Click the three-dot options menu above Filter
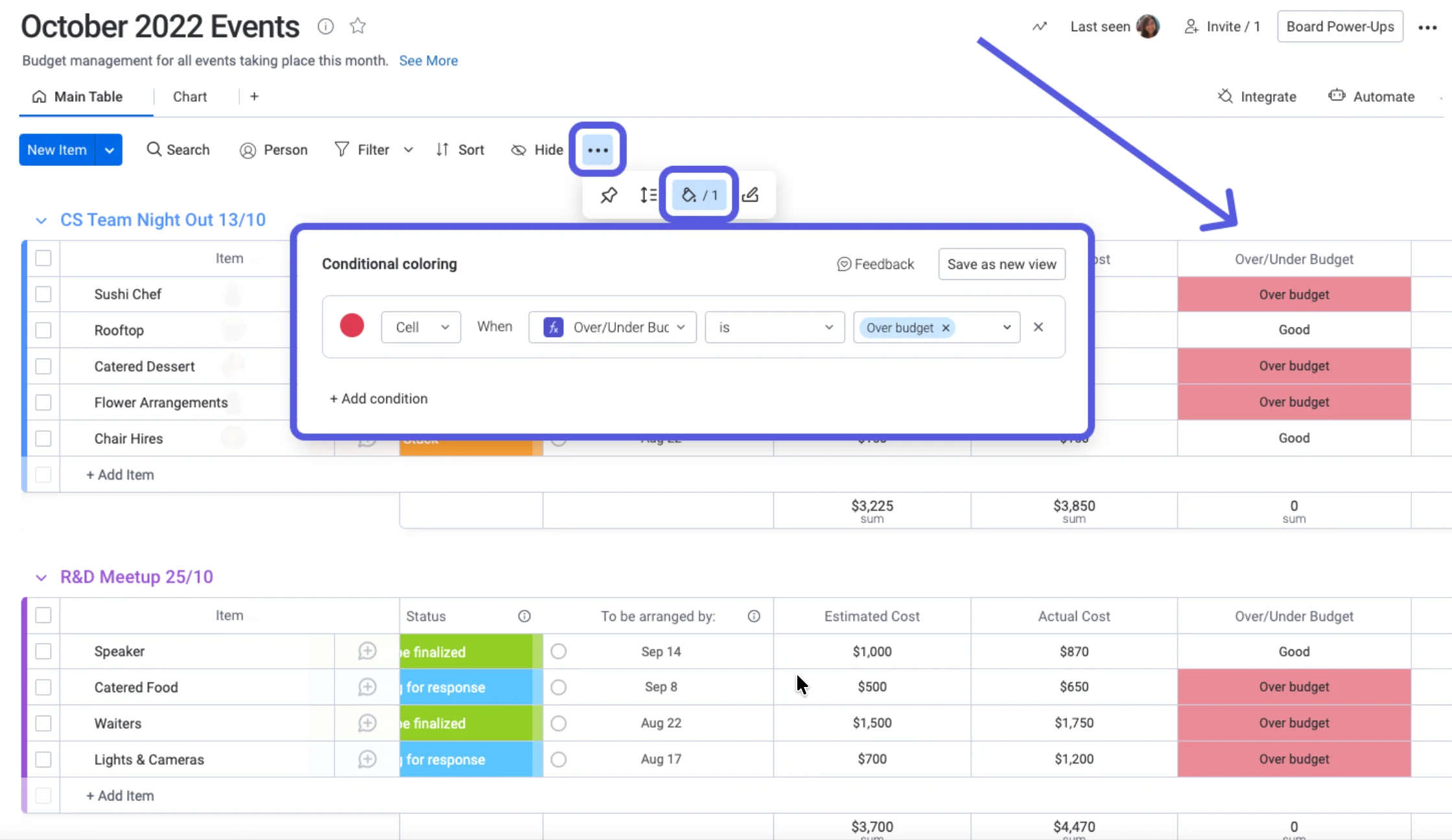1452x840 pixels. coord(597,150)
